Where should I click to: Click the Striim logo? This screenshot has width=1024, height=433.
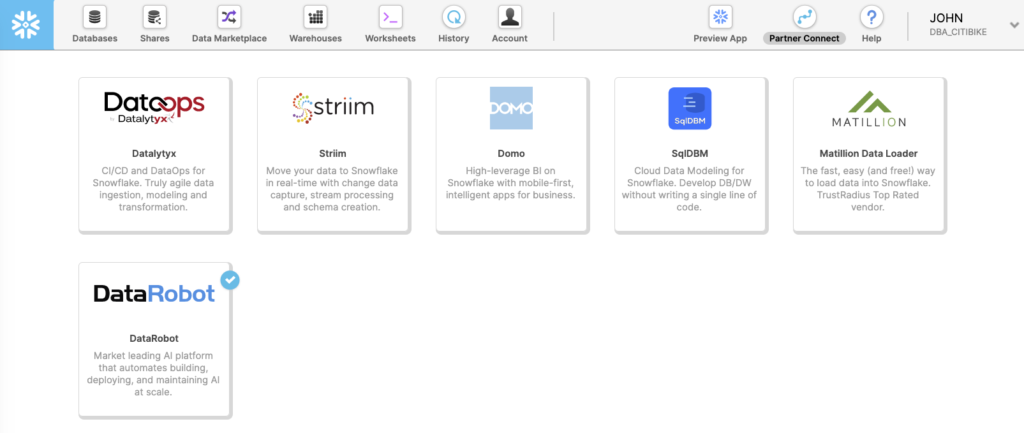333,108
